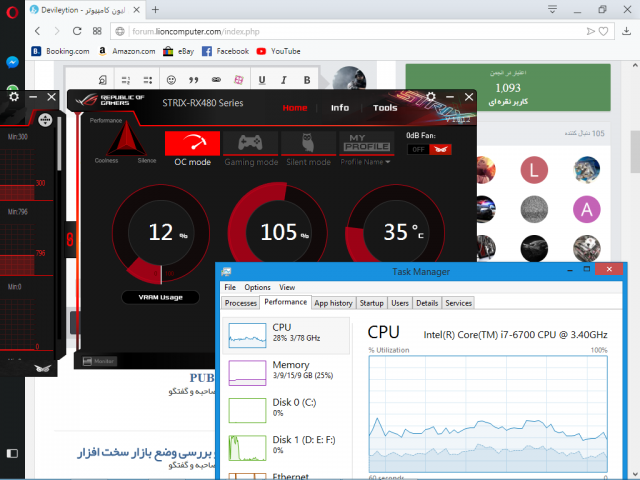Click owl logo in monitor panel

[43, 368]
